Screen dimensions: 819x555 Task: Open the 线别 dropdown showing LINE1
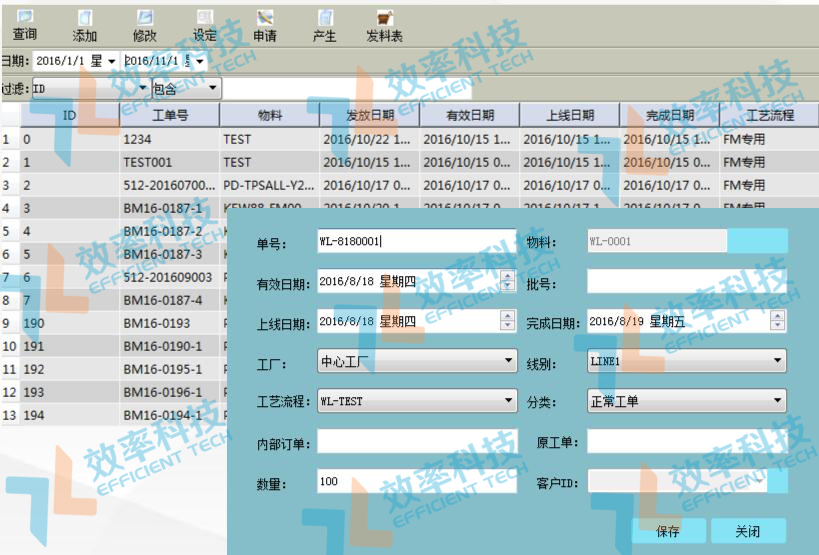777,361
